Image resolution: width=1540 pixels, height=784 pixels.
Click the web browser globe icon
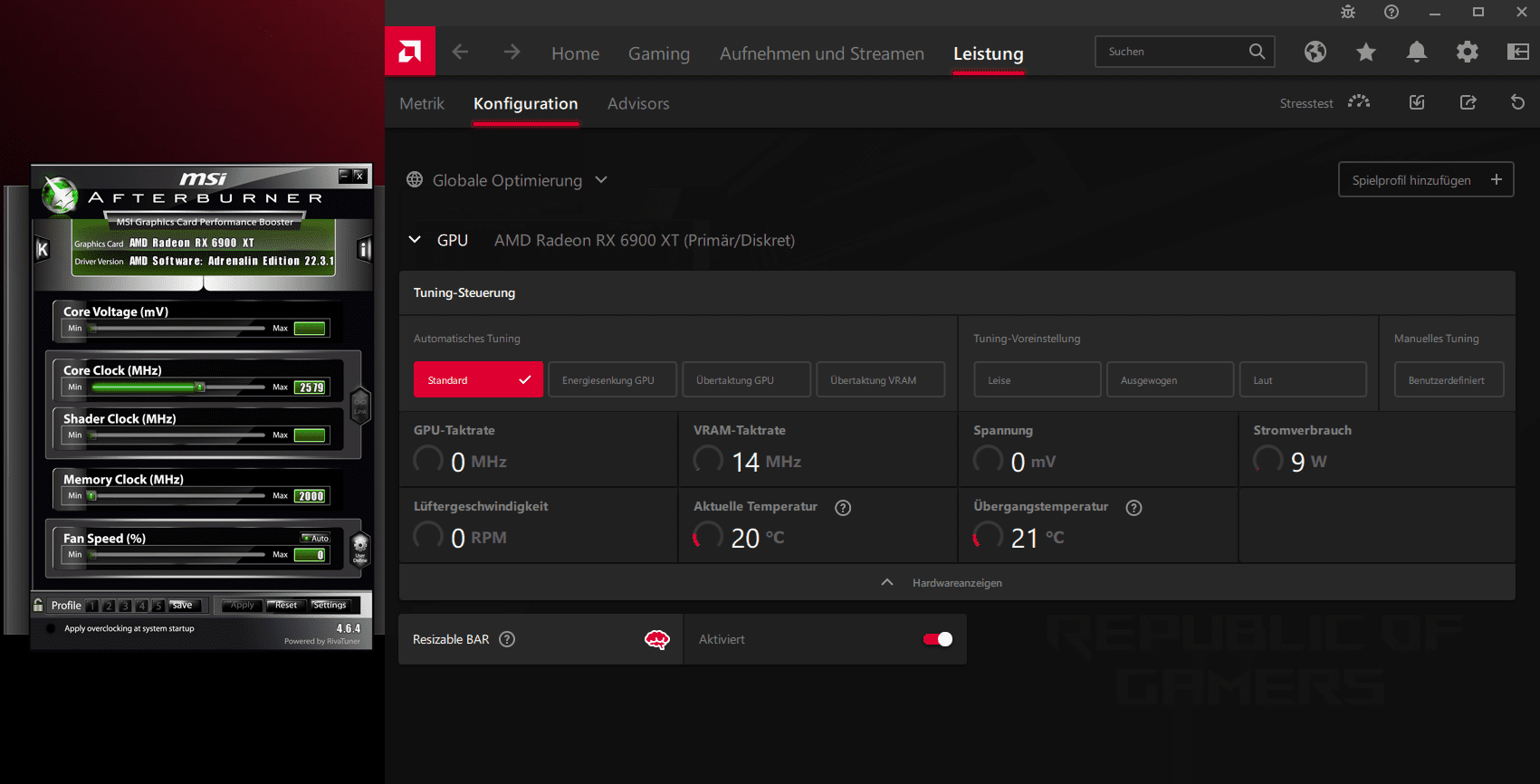pos(1315,53)
